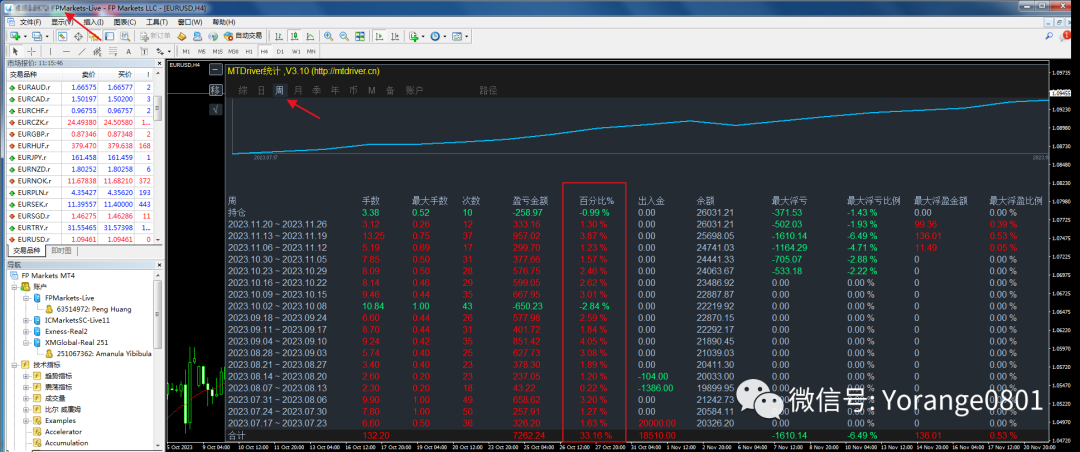Open the templates dropdown arrow
Viewport: 1080px width, 452px height.
click(467, 36)
